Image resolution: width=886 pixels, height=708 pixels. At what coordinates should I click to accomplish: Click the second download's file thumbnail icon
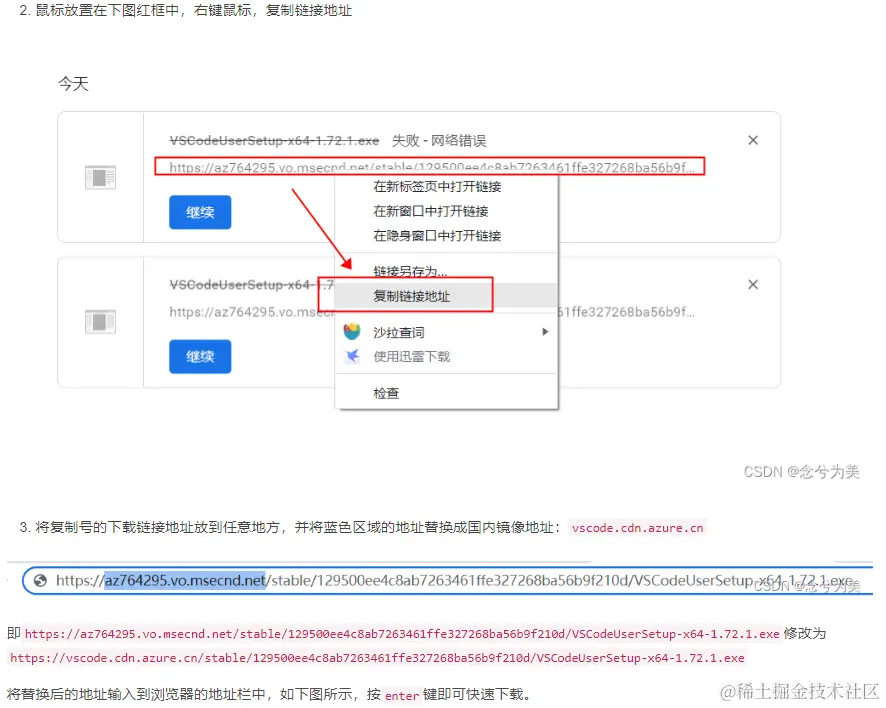[101, 322]
